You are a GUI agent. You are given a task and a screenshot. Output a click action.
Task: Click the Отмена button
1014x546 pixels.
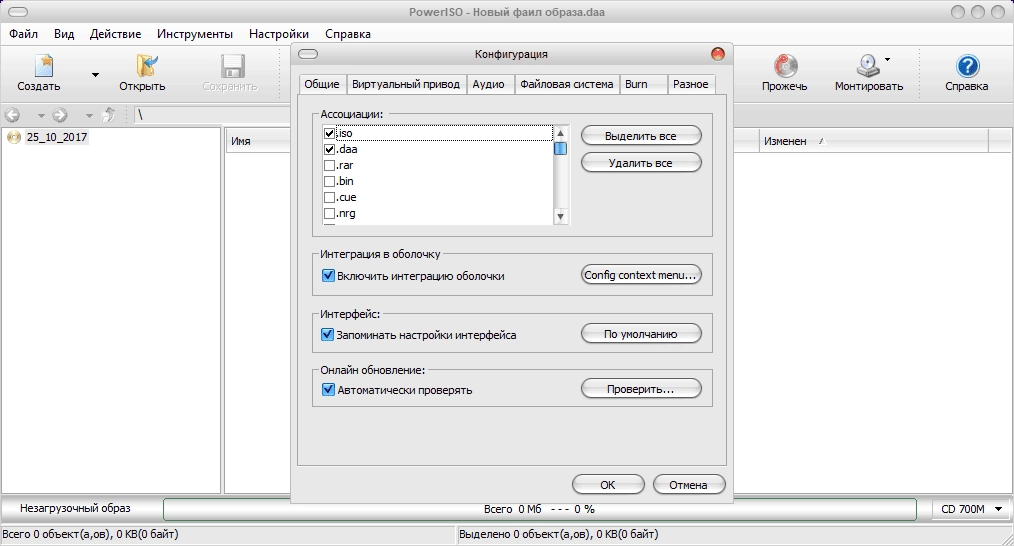click(689, 485)
